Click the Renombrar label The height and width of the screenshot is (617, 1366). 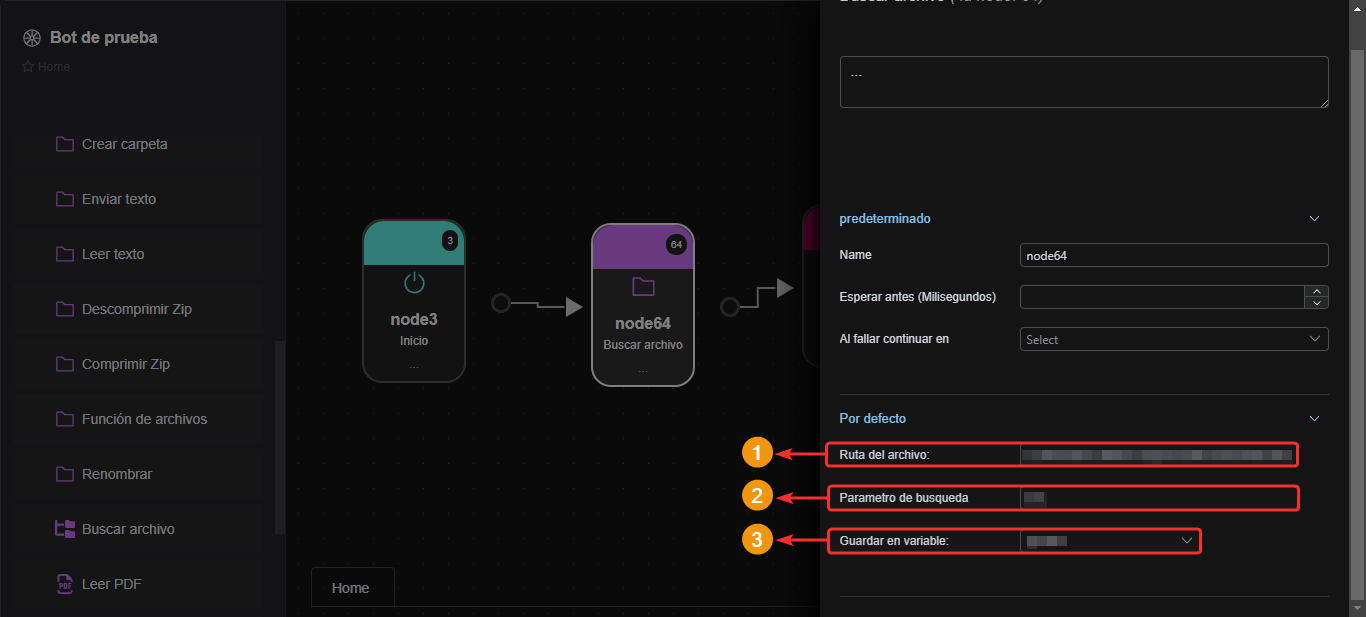pos(117,474)
